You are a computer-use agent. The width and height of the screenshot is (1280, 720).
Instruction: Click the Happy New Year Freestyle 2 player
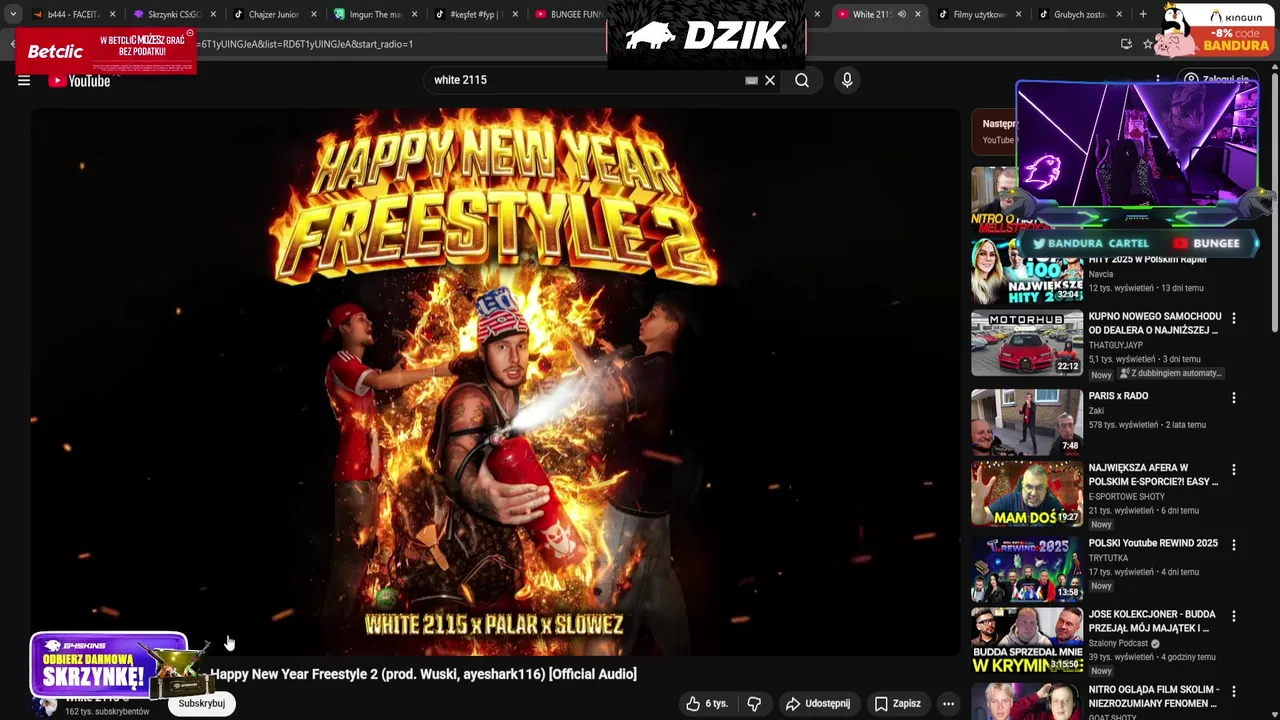click(495, 381)
